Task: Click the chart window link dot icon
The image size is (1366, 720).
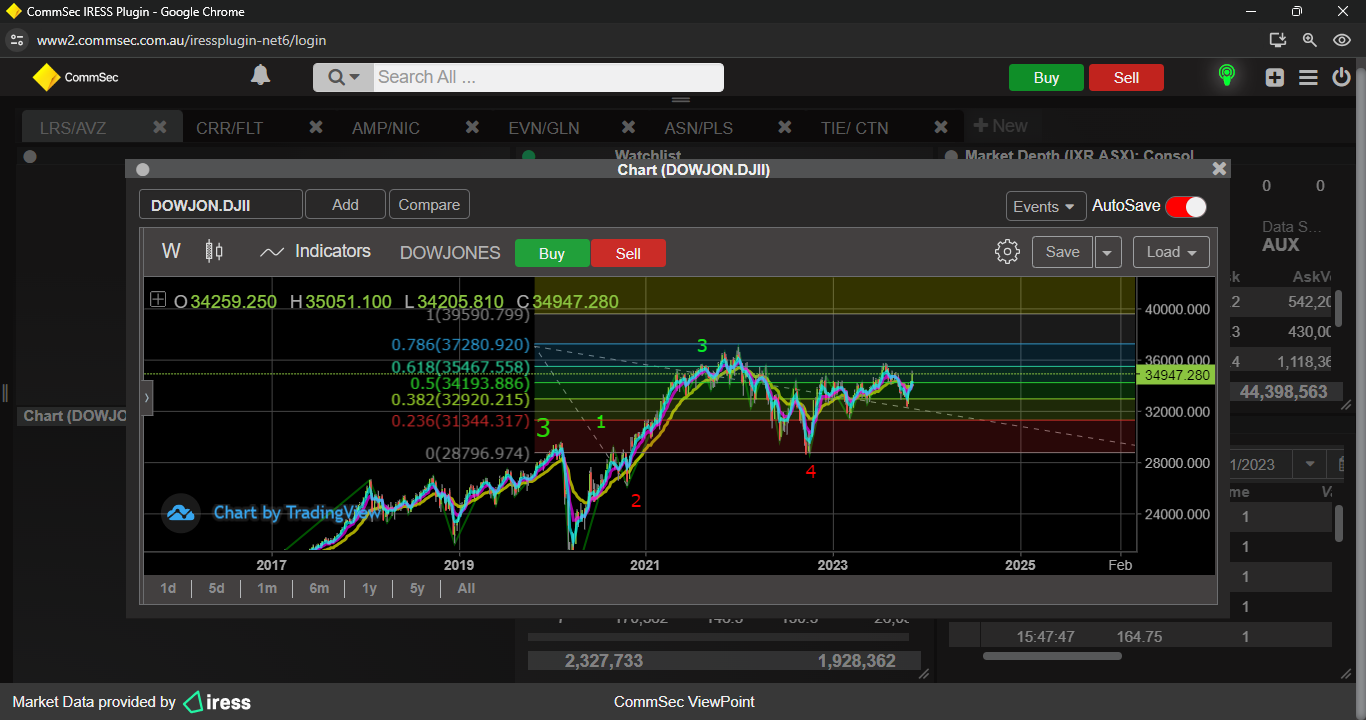Action: point(142,170)
